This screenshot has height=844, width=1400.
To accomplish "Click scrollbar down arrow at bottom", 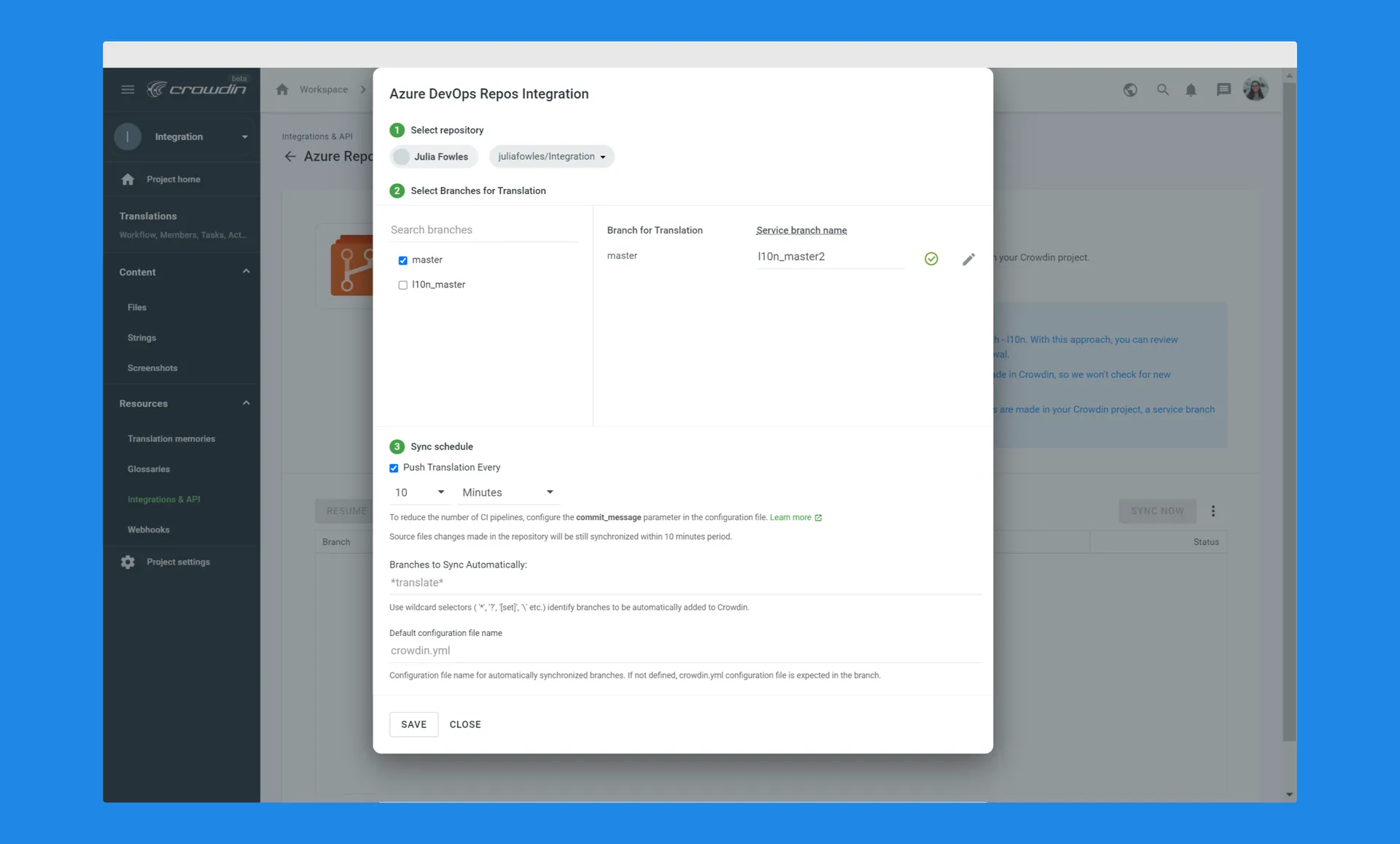I will [1289, 794].
